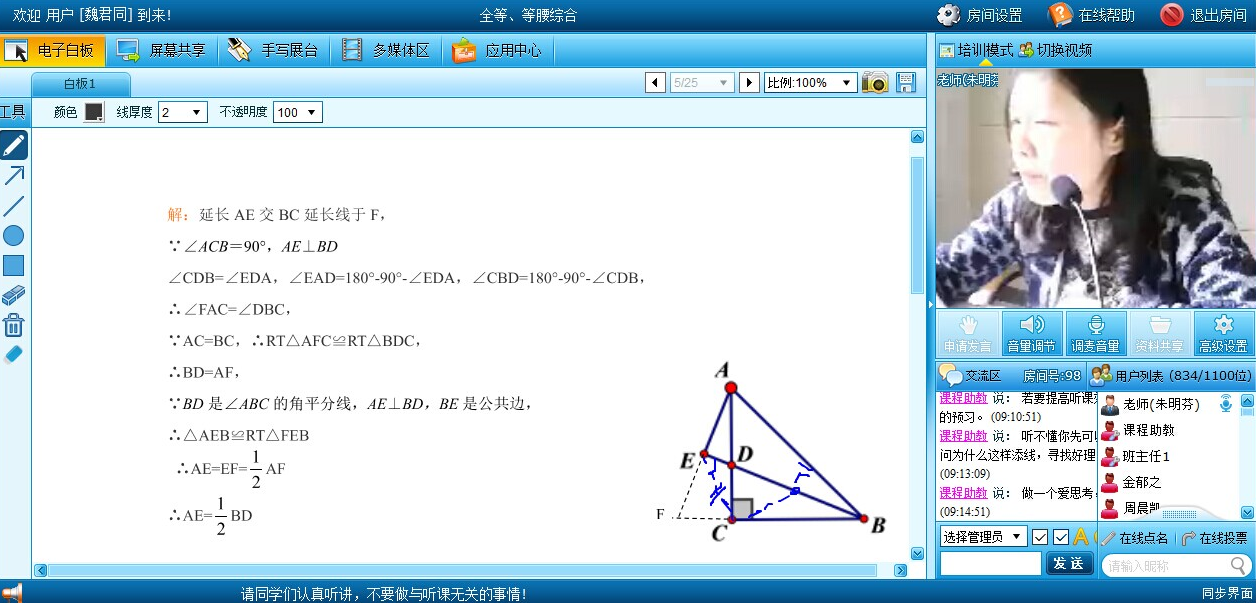The width and height of the screenshot is (1256, 603).
Task: Click the trash can clear-whiteboard icon
Action: 14,325
